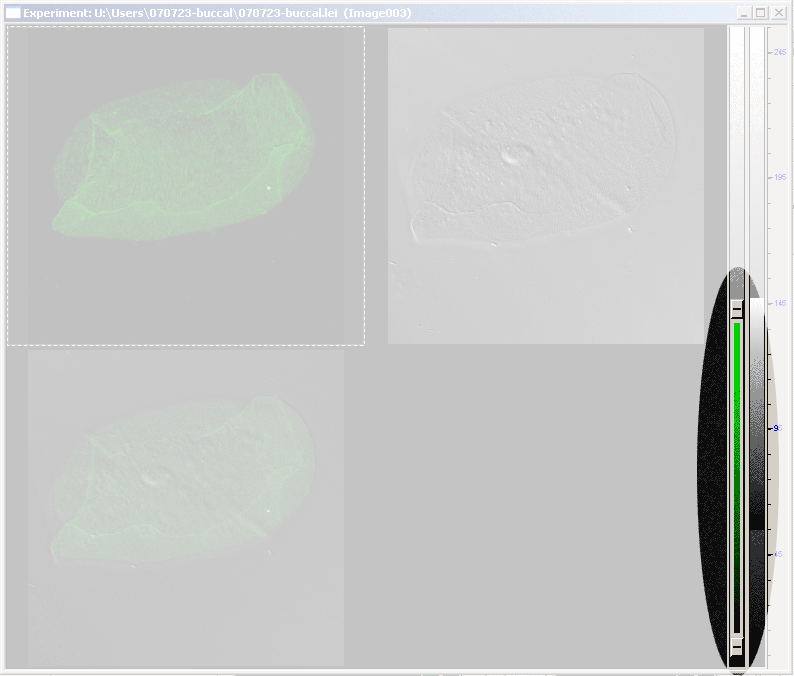Click the 95 mark on the intensity scale
The height and width of the screenshot is (676, 794).
(x=777, y=428)
